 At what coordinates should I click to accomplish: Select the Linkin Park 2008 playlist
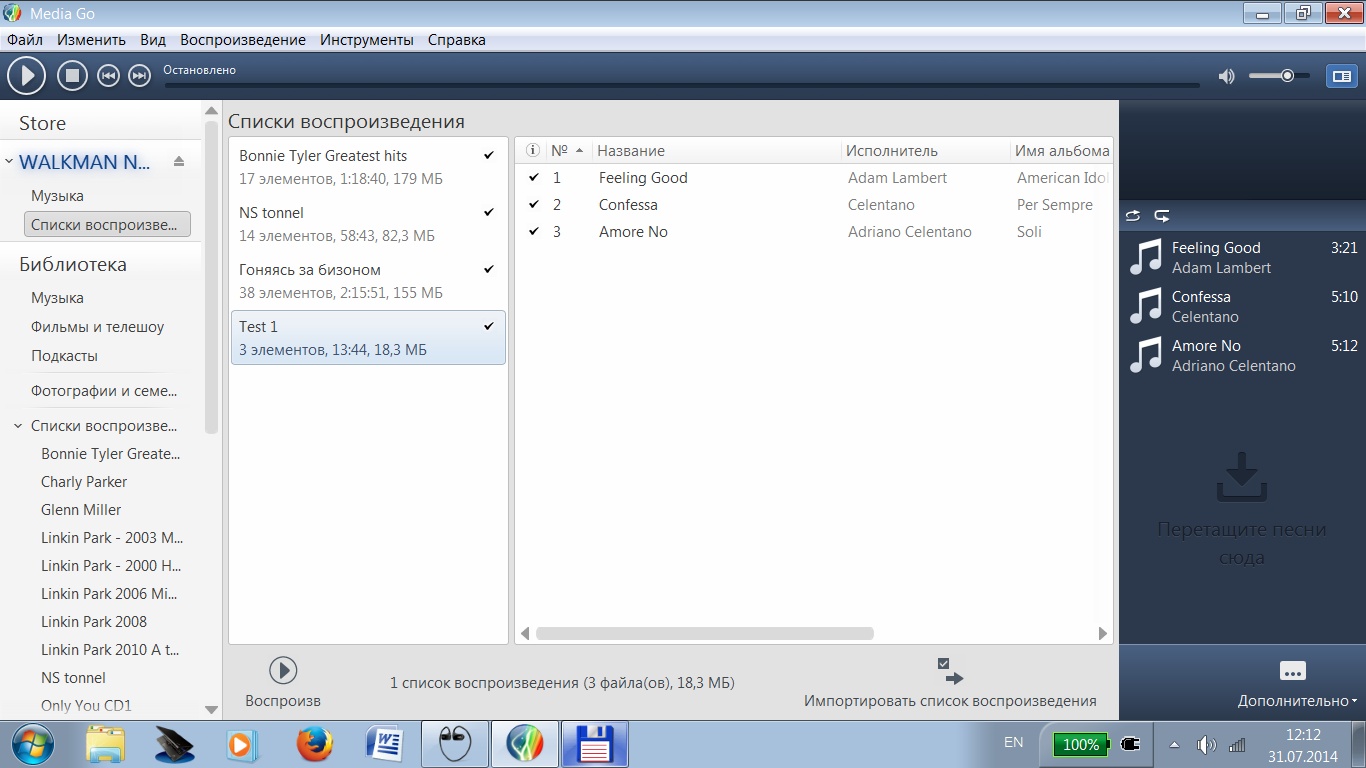click(x=94, y=622)
